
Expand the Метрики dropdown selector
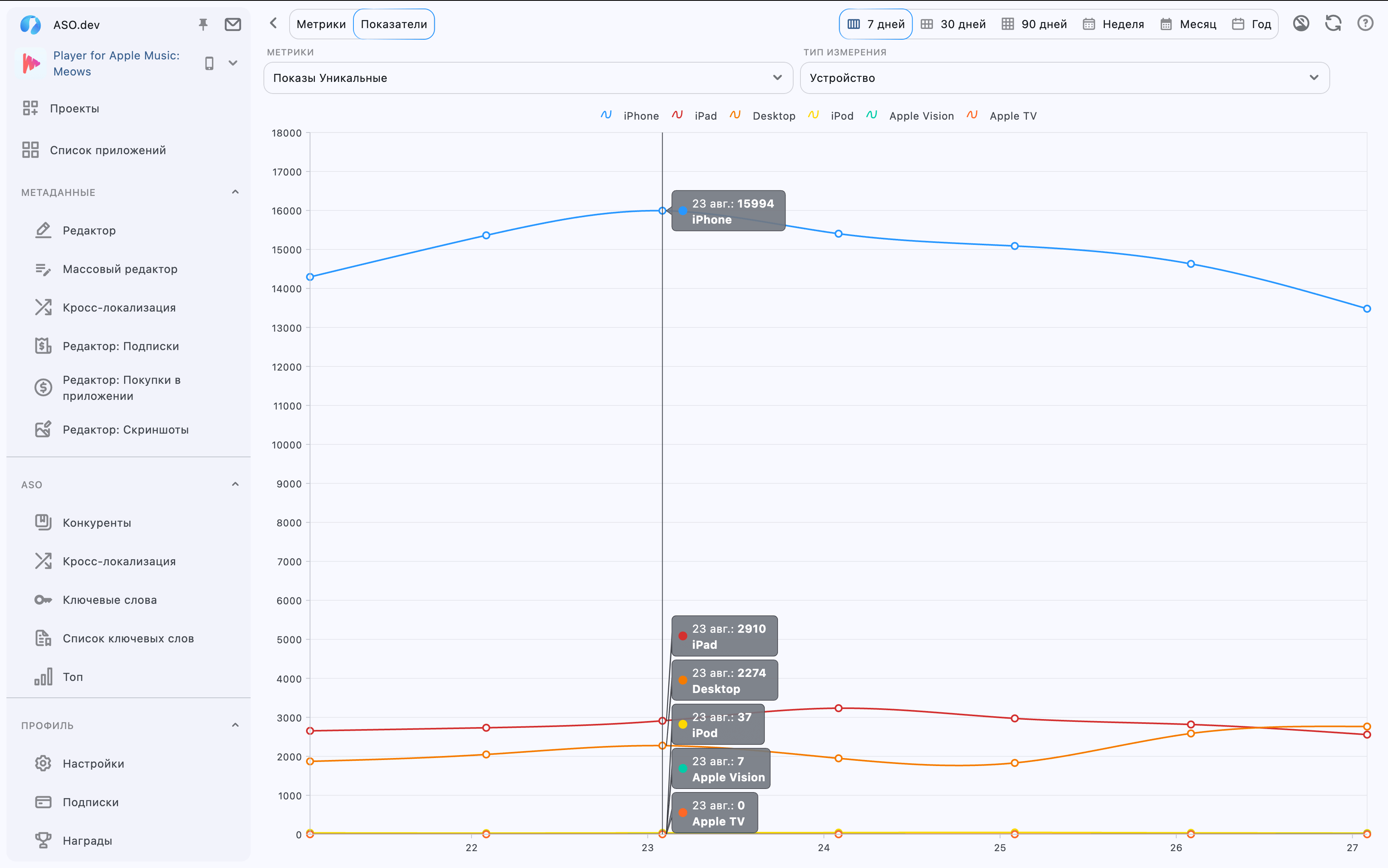point(528,77)
